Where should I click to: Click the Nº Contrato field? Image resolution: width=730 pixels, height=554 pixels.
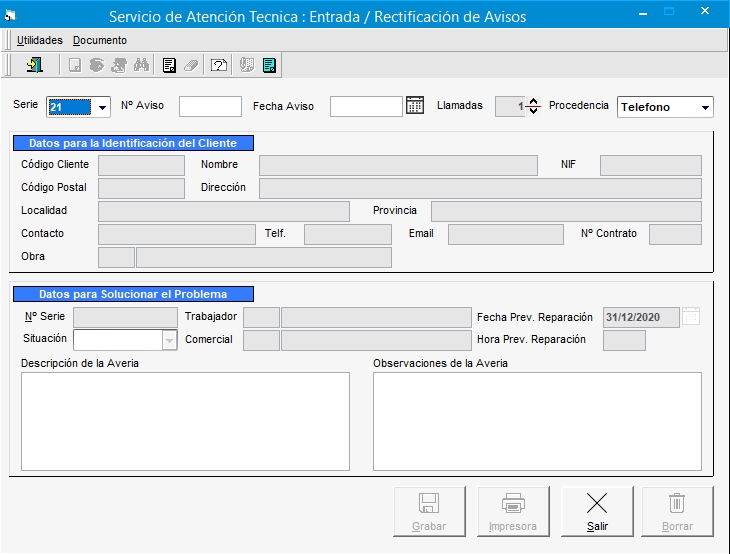coord(676,234)
